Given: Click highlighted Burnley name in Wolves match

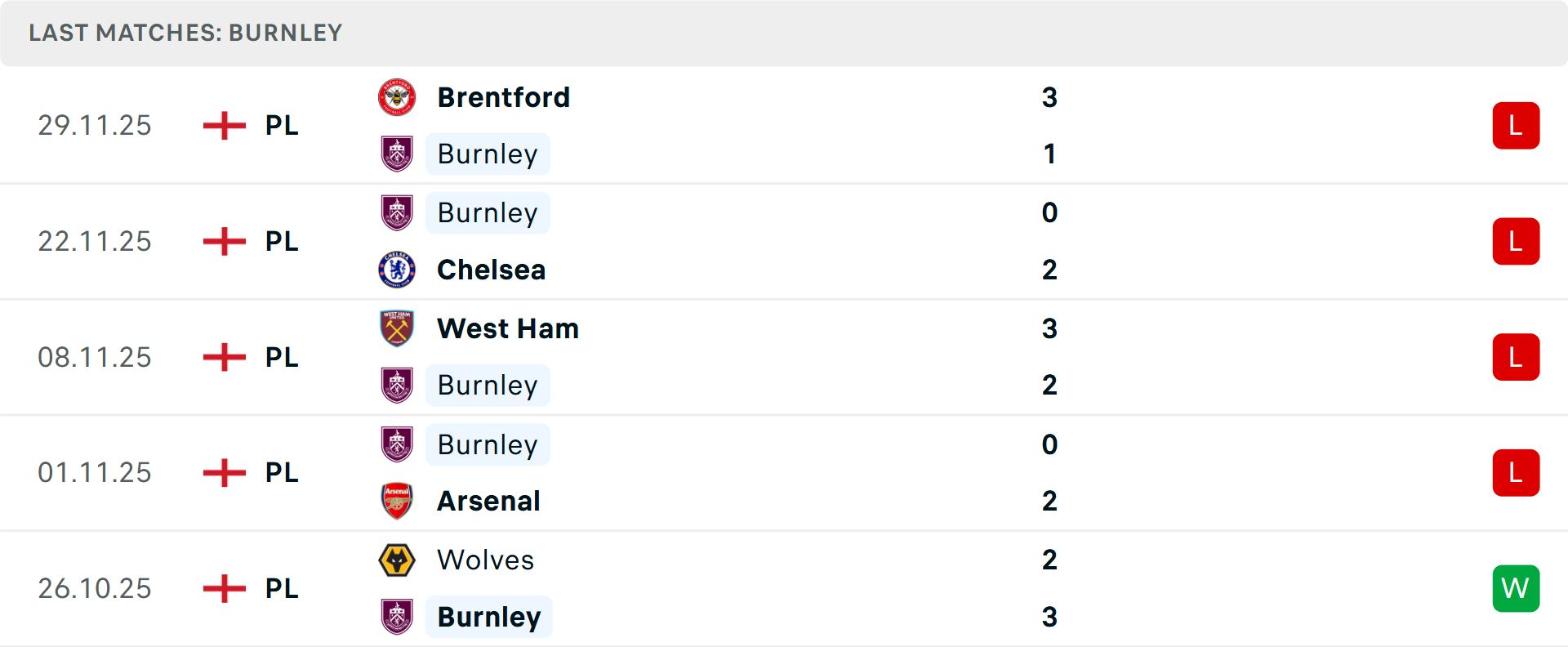Looking at the screenshot, I should [488, 617].
